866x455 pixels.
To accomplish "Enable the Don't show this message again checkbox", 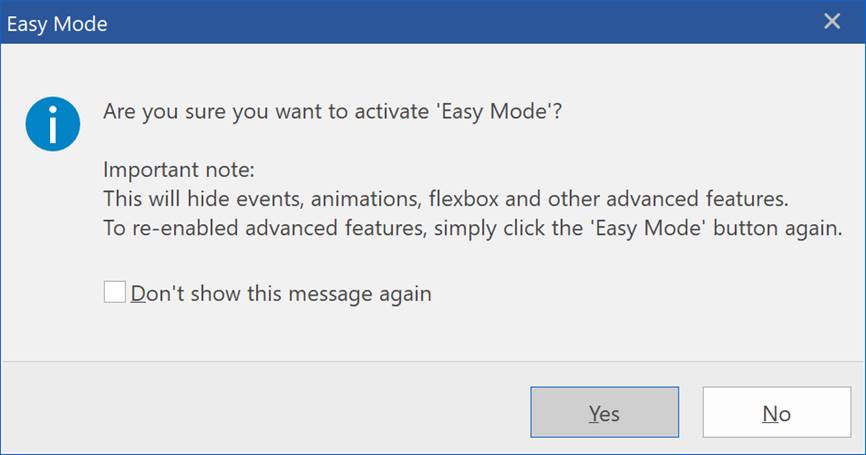I will click(115, 292).
